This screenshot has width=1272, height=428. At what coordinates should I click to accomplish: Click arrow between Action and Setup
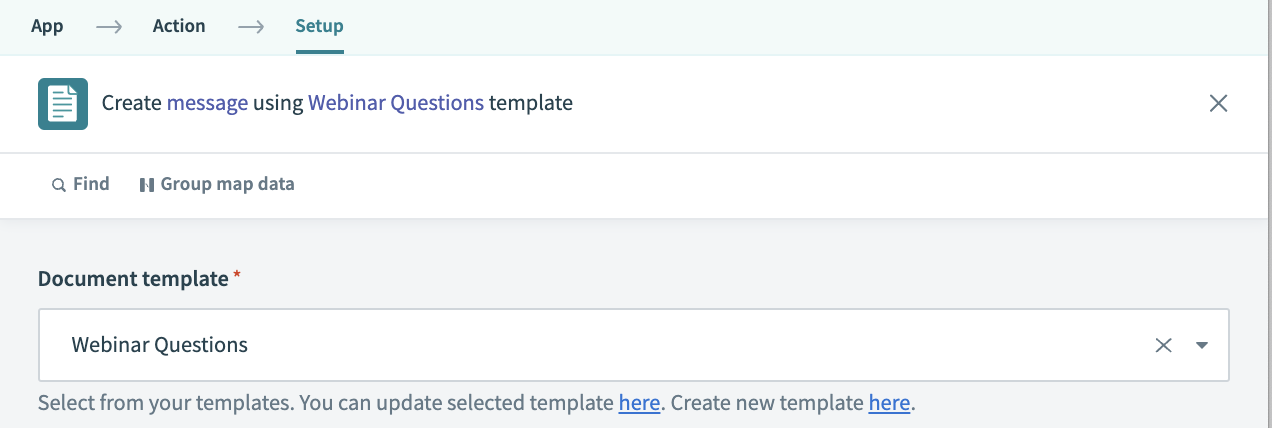[250, 27]
